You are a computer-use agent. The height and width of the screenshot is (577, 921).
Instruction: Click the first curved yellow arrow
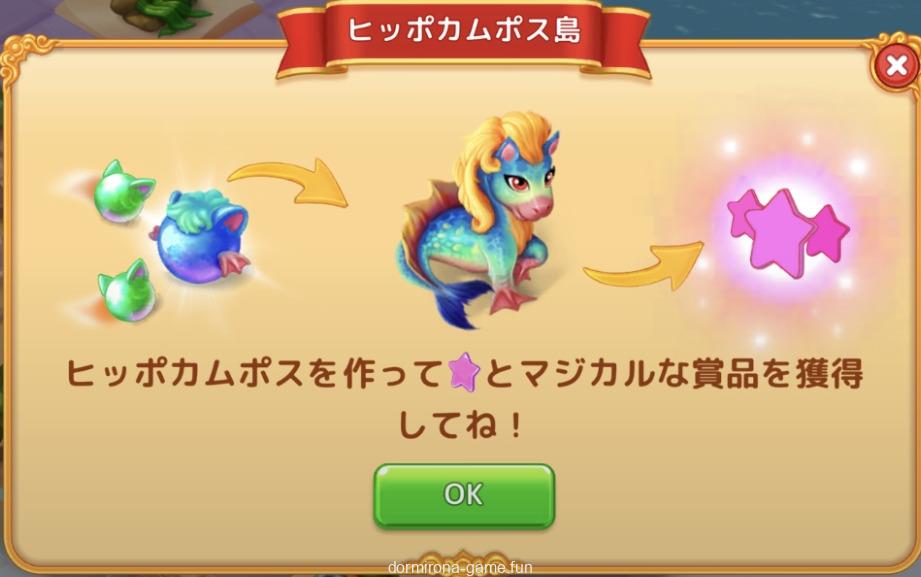pos(289,182)
